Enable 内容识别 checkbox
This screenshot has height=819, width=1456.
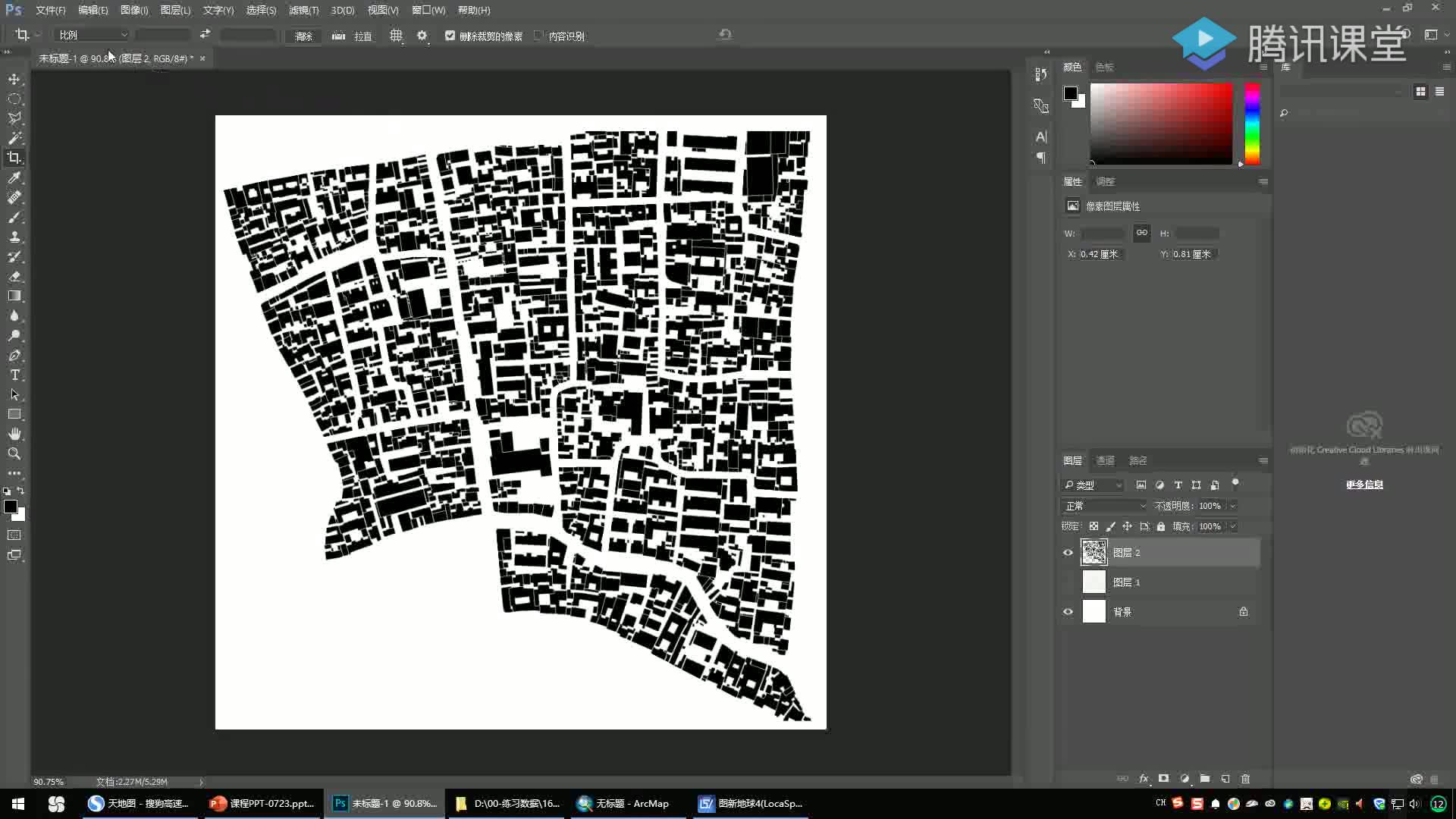tap(538, 36)
